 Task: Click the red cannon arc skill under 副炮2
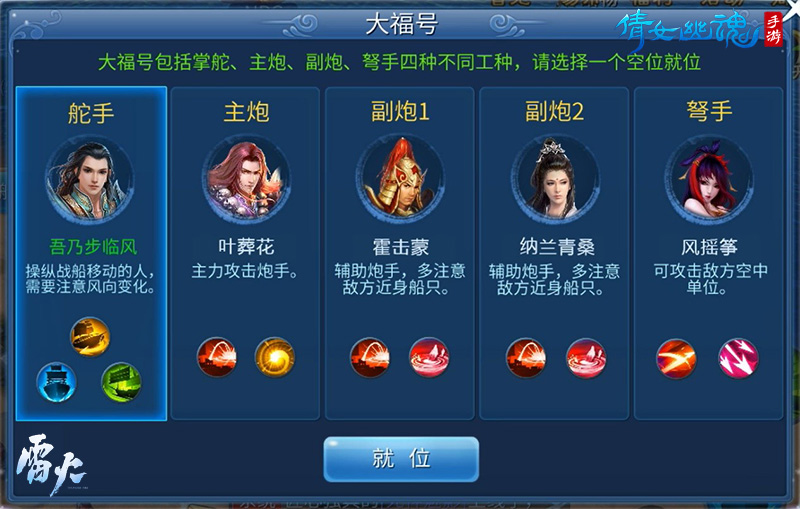[526, 357]
